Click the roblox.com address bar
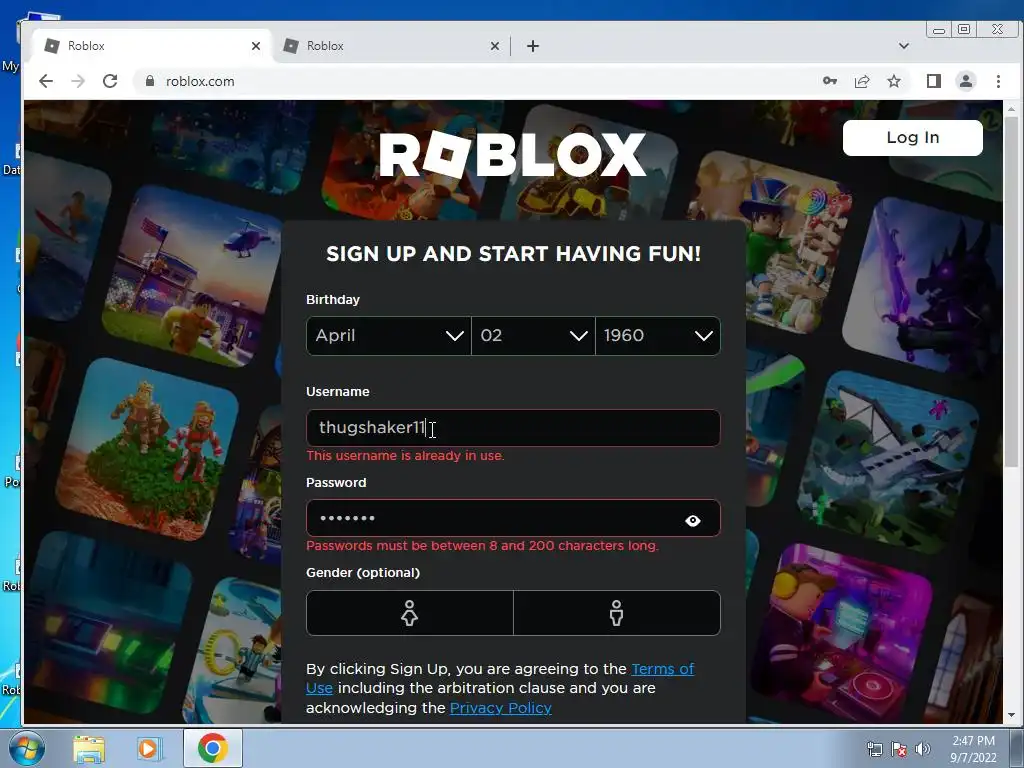The width and height of the screenshot is (1024, 768). pyautogui.click(x=477, y=81)
